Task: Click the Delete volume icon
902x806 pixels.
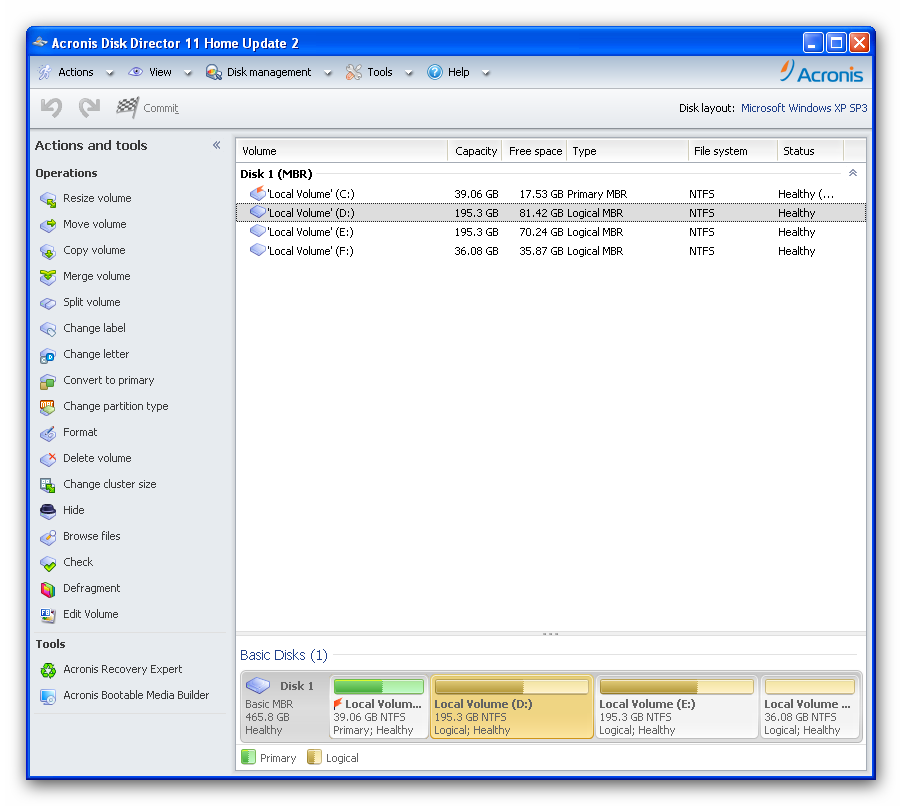Action: click(x=48, y=459)
